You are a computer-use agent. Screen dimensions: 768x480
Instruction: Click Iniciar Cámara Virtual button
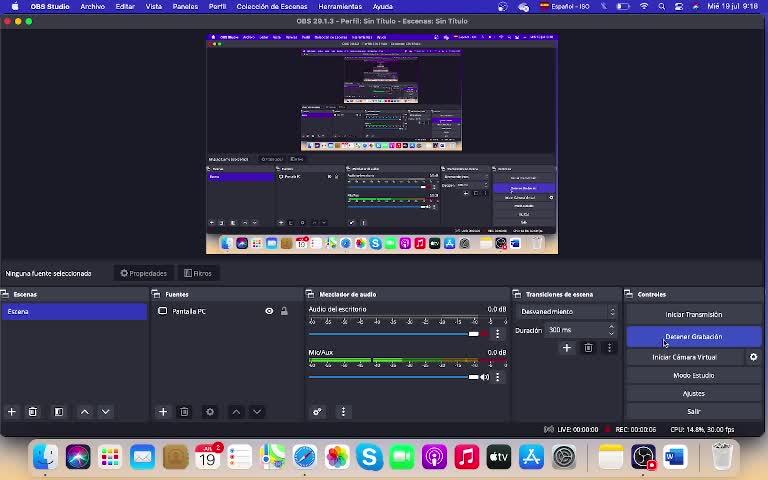tap(685, 357)
